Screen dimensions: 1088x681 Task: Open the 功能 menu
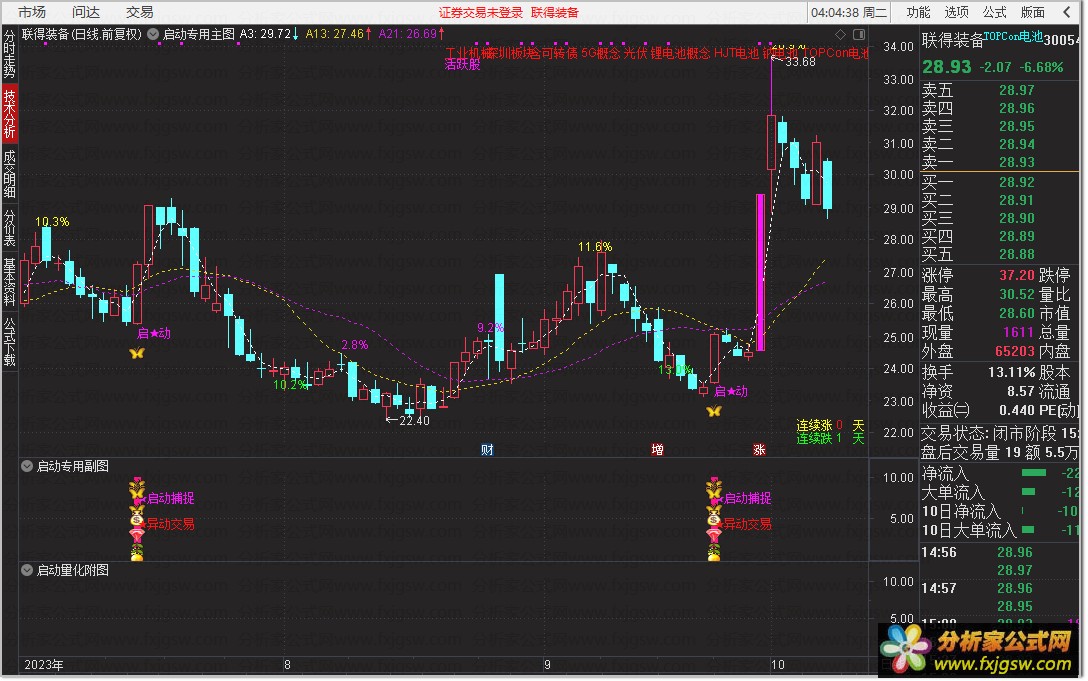(917, 12)
